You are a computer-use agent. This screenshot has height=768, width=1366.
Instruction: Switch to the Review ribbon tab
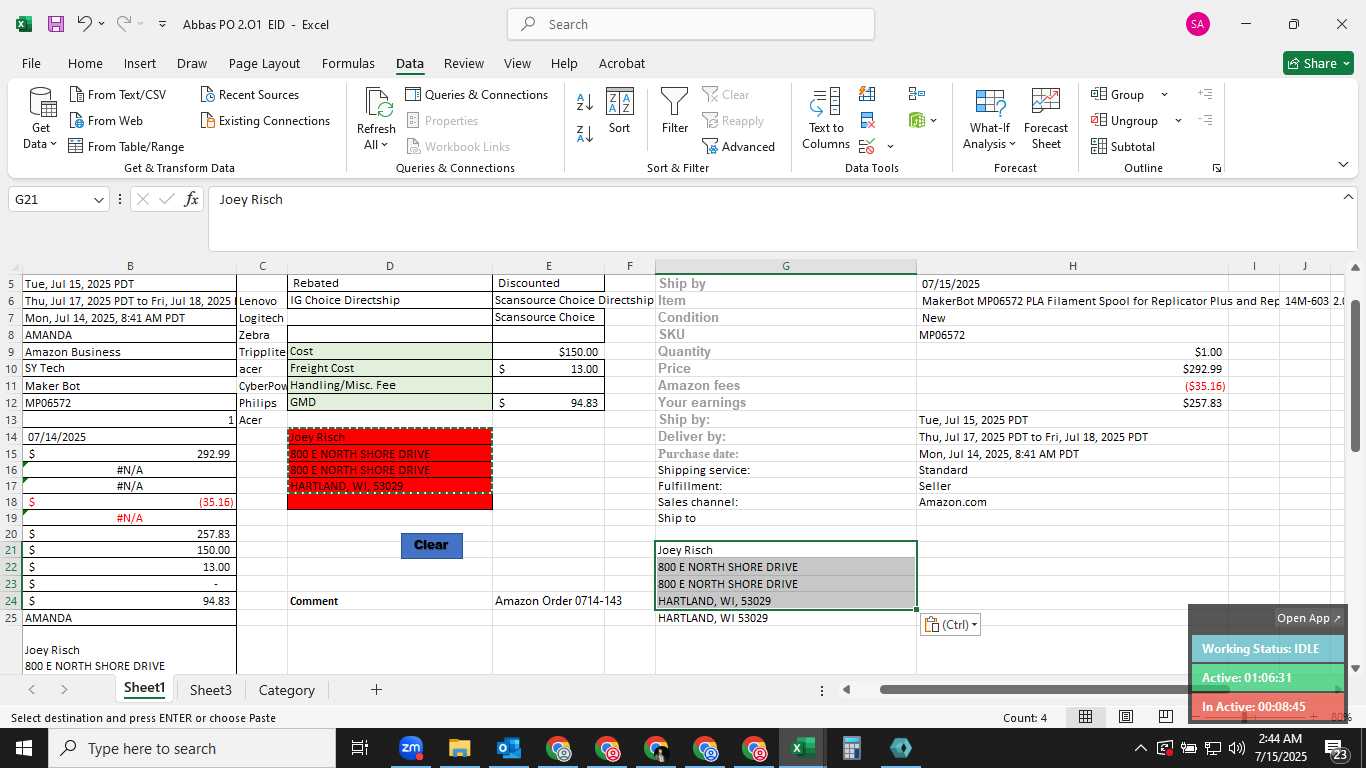(464, 63)
